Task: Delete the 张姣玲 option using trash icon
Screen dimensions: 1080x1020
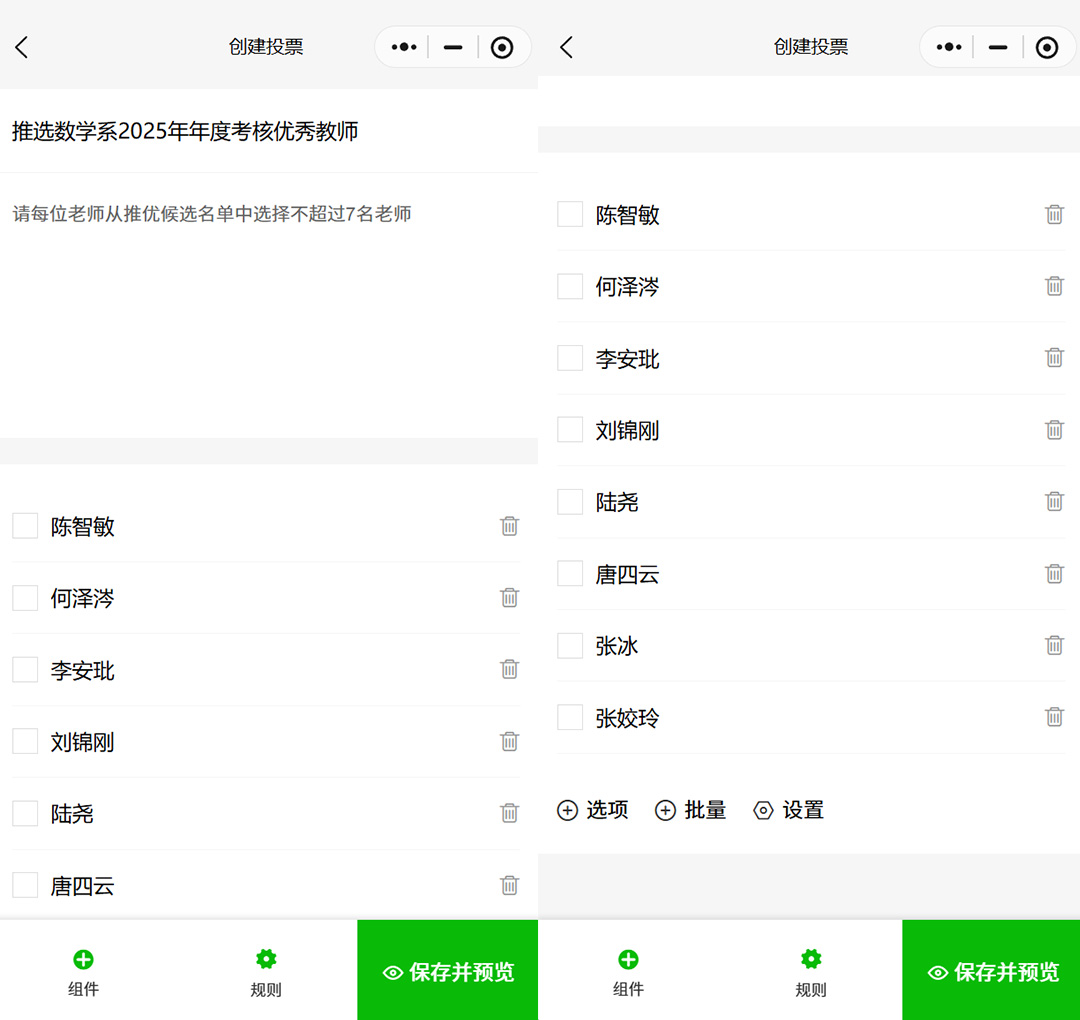Action: (1055, 717)
